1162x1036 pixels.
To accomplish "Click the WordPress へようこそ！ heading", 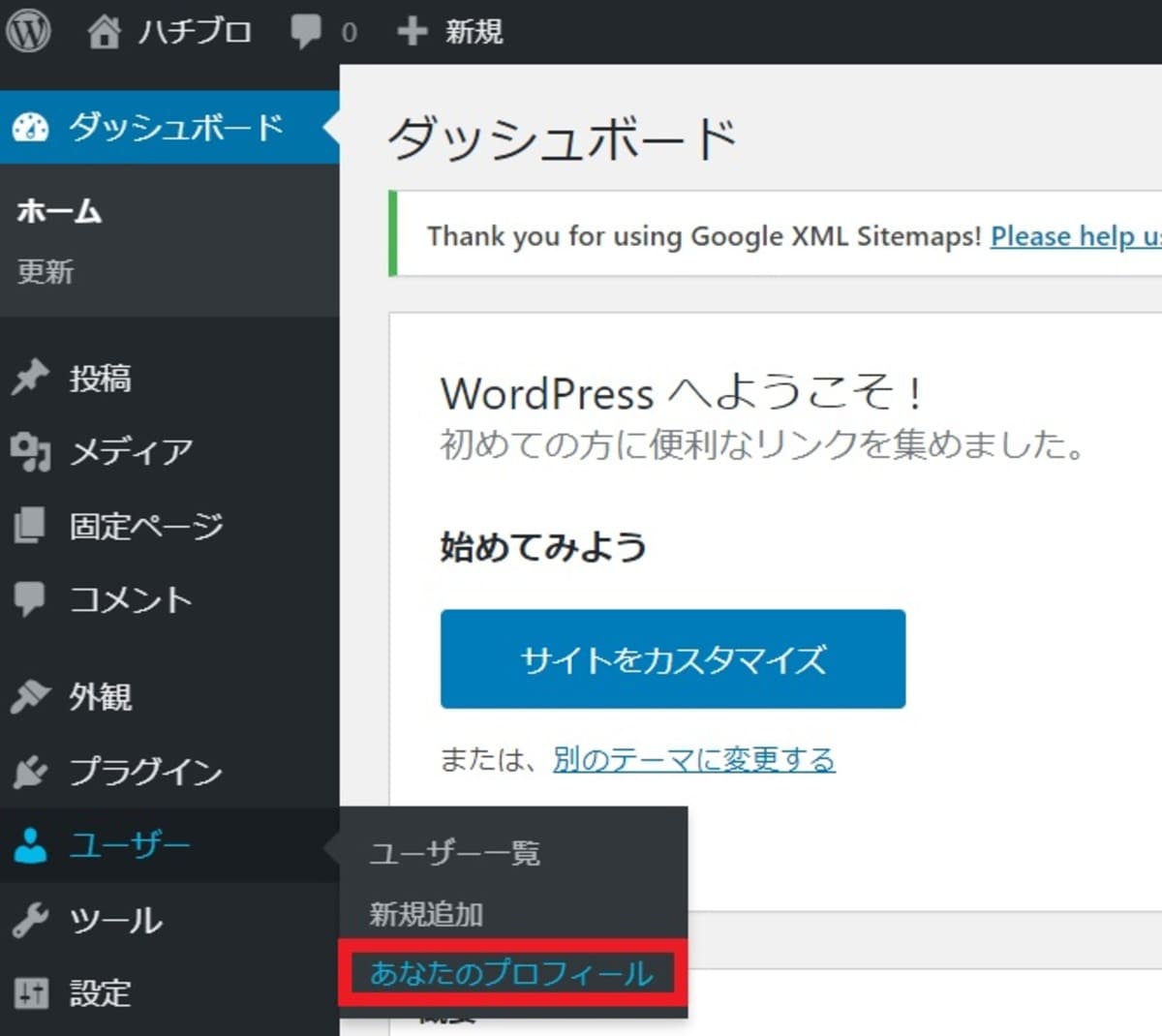I will 684,393.
